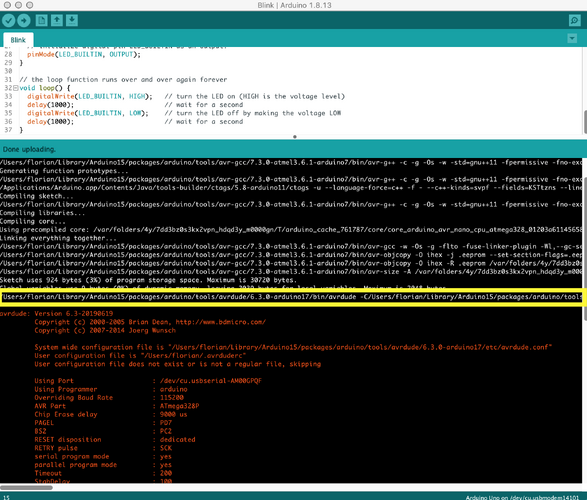
Task: Click 'System wide configuration file' line
Action: (x=293, y=347)
